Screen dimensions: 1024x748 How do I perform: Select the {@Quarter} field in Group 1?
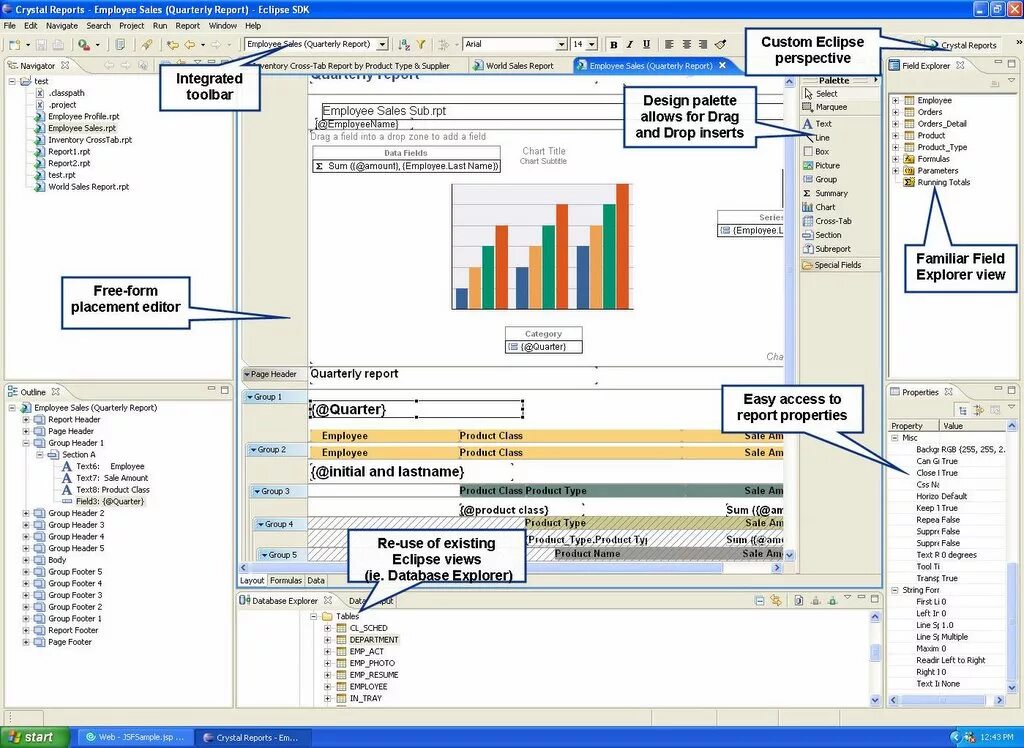[x=416, y=410]
